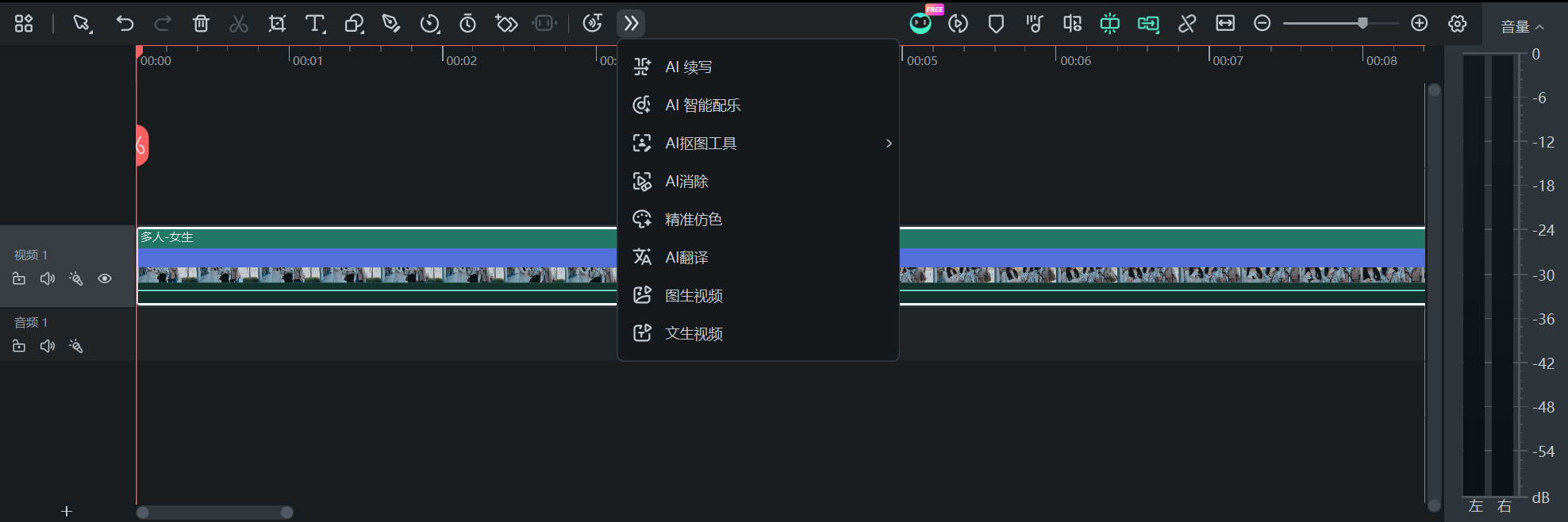The image size is (1568, 522).
Task: Open the shape/mask tool
Action: click(x=354, y=24)
